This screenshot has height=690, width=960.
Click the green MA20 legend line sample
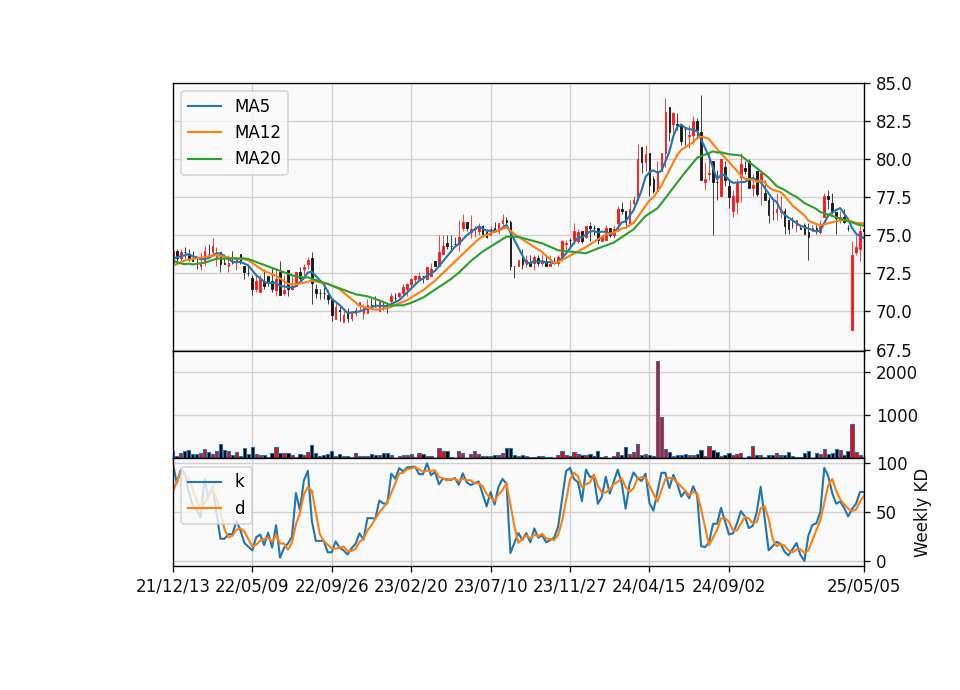pos(204,159)
